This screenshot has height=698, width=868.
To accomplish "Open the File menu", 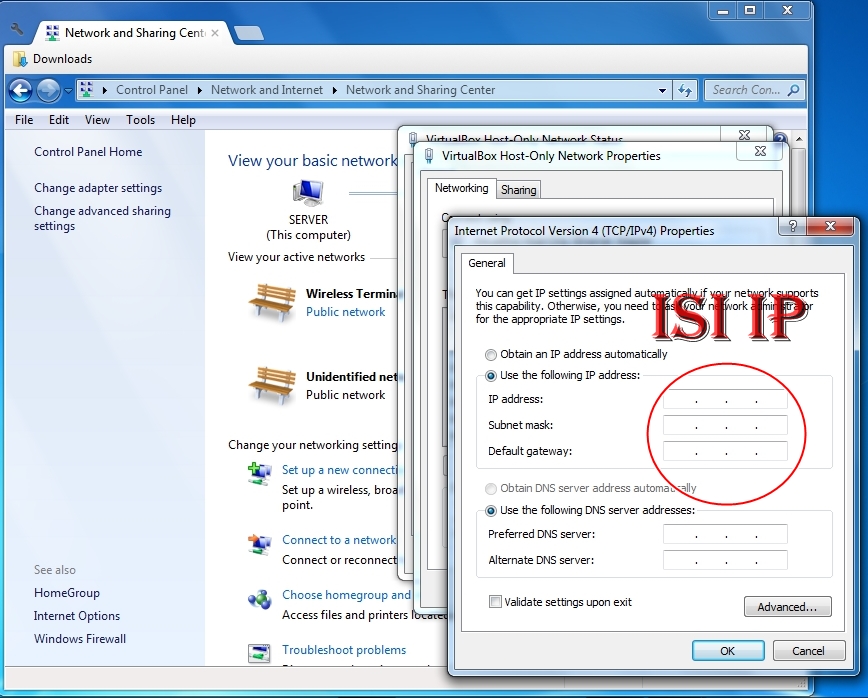I will coord(24,120).
